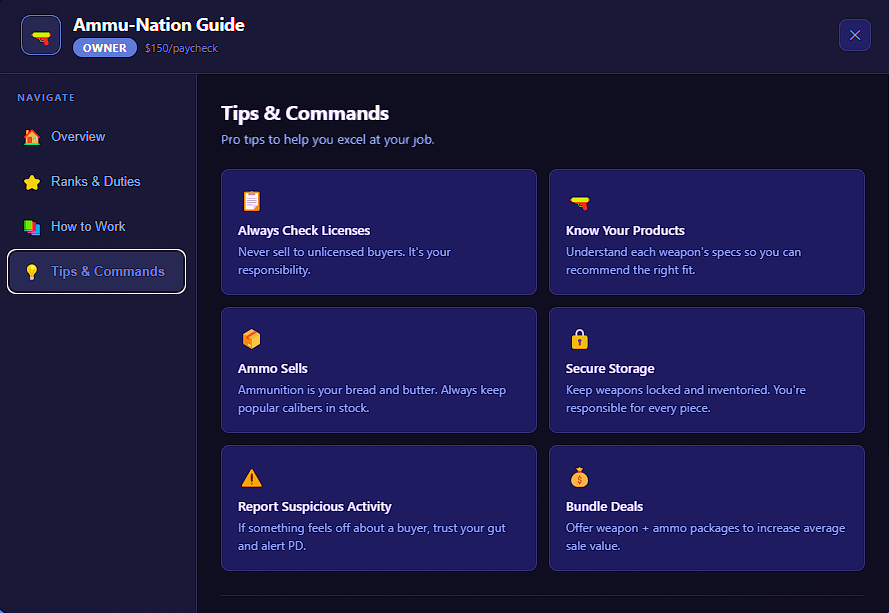Screen dimensions: 889x613
Task: Select the Tips & Commands nav item
Action: (x=96, y=272)
